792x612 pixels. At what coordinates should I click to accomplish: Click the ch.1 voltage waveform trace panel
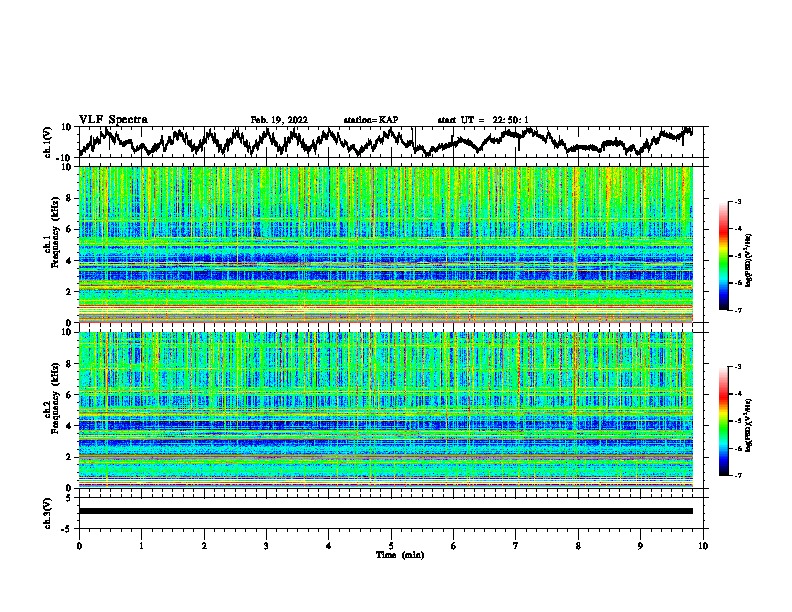click(x=393, y=142)
